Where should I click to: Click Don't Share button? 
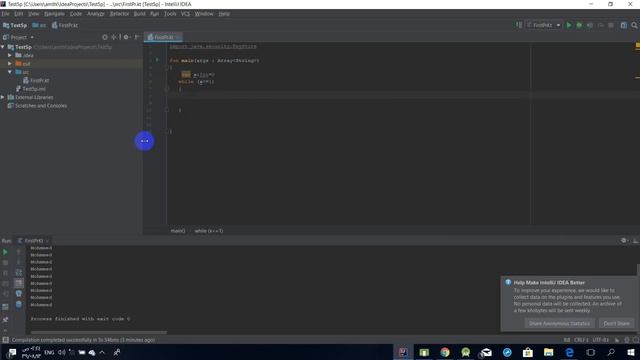616,323
